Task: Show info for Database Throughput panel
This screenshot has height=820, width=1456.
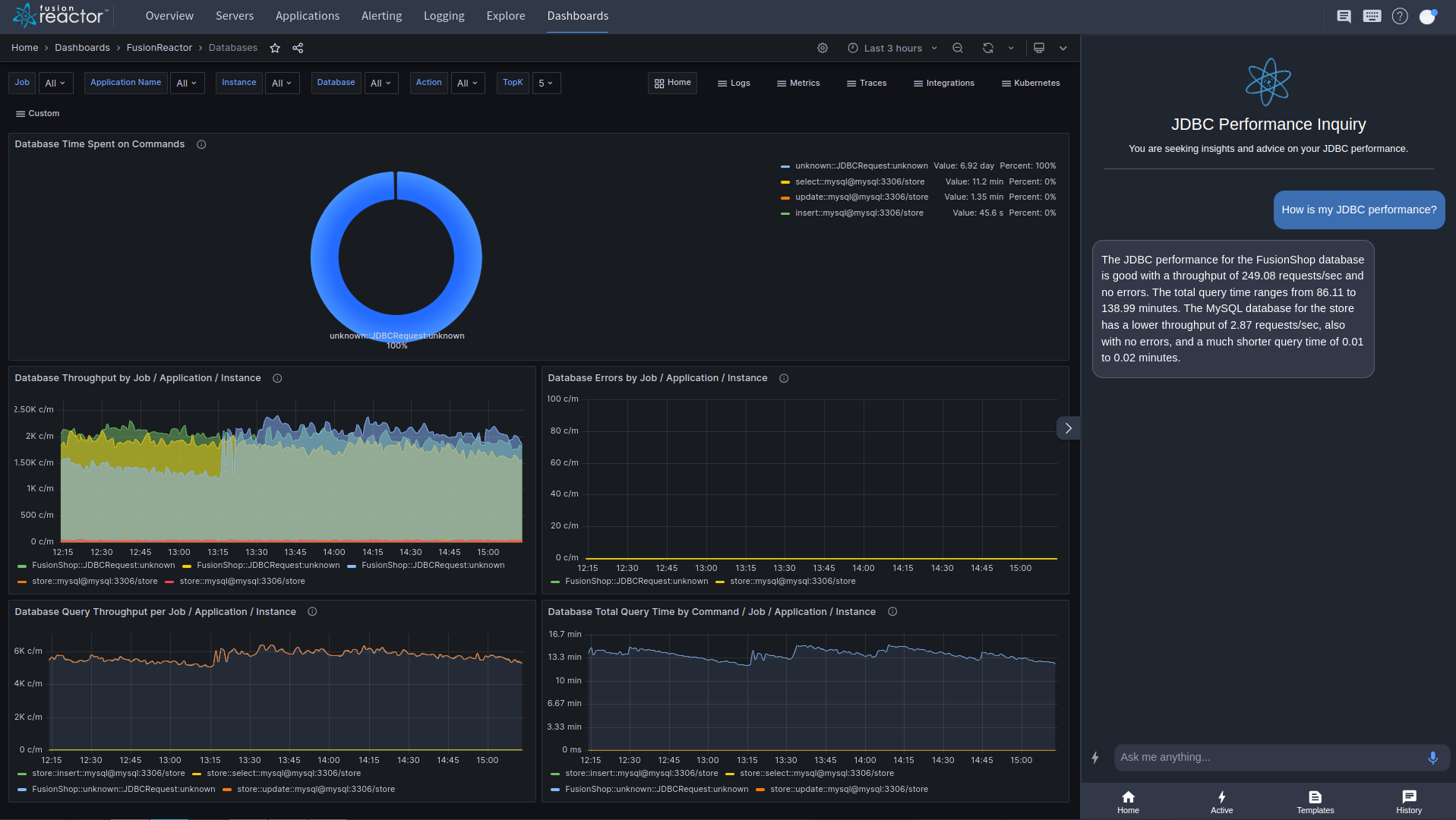Action: coord(277,378)
